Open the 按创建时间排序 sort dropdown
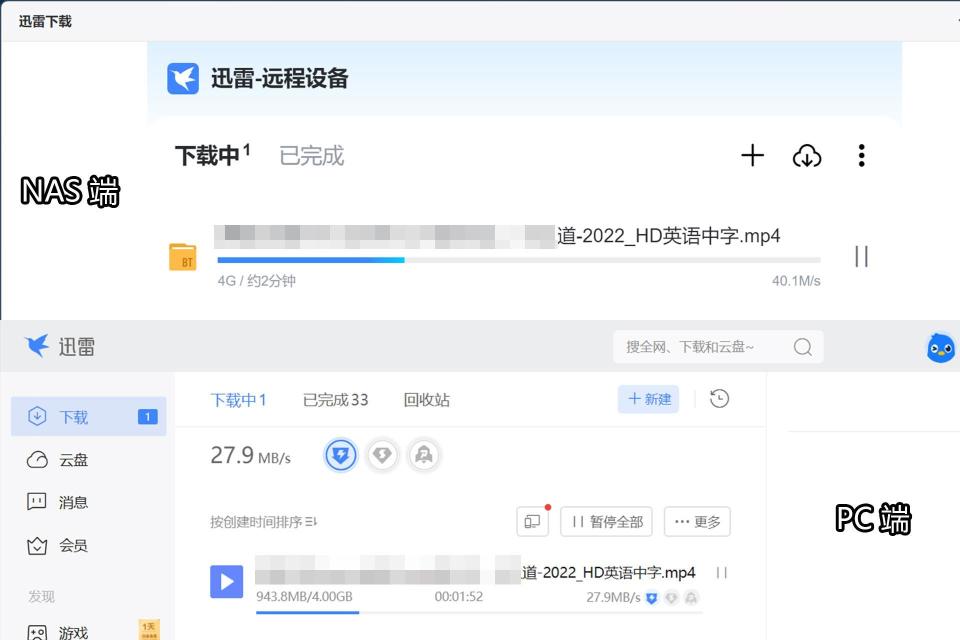Screen dimensions: 960x640 tap(263, 522)
